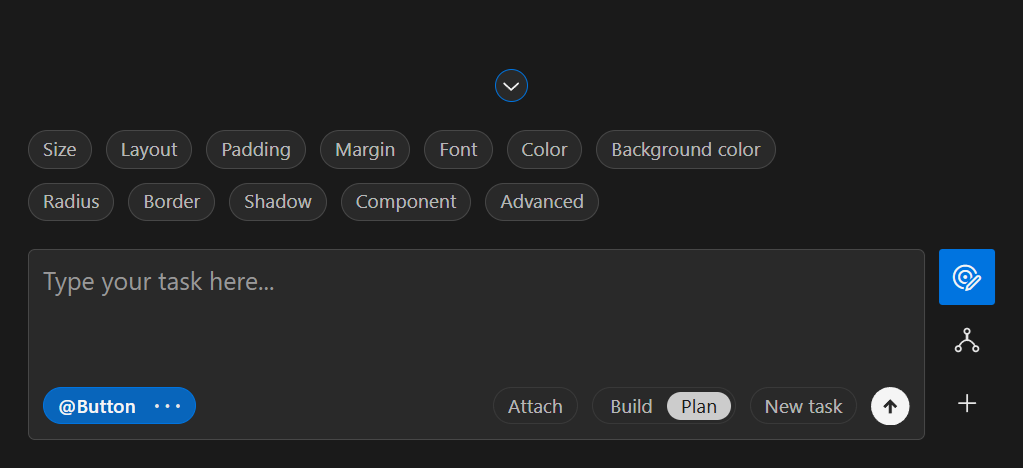Image resolution: width=1023 pixels, height=468 pixels.
Task: Focus the "Type your task here" input
Action: 476,310
